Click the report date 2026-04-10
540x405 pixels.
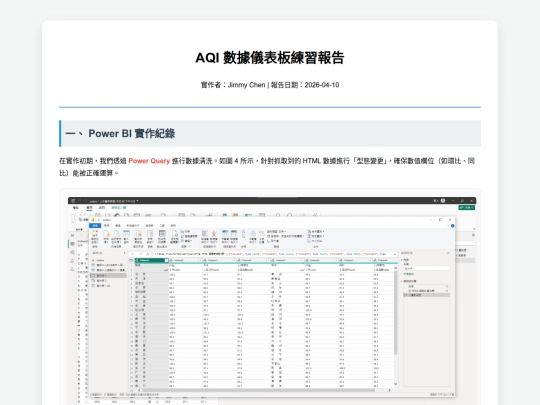pyautogui.click(x=322, y=85)
